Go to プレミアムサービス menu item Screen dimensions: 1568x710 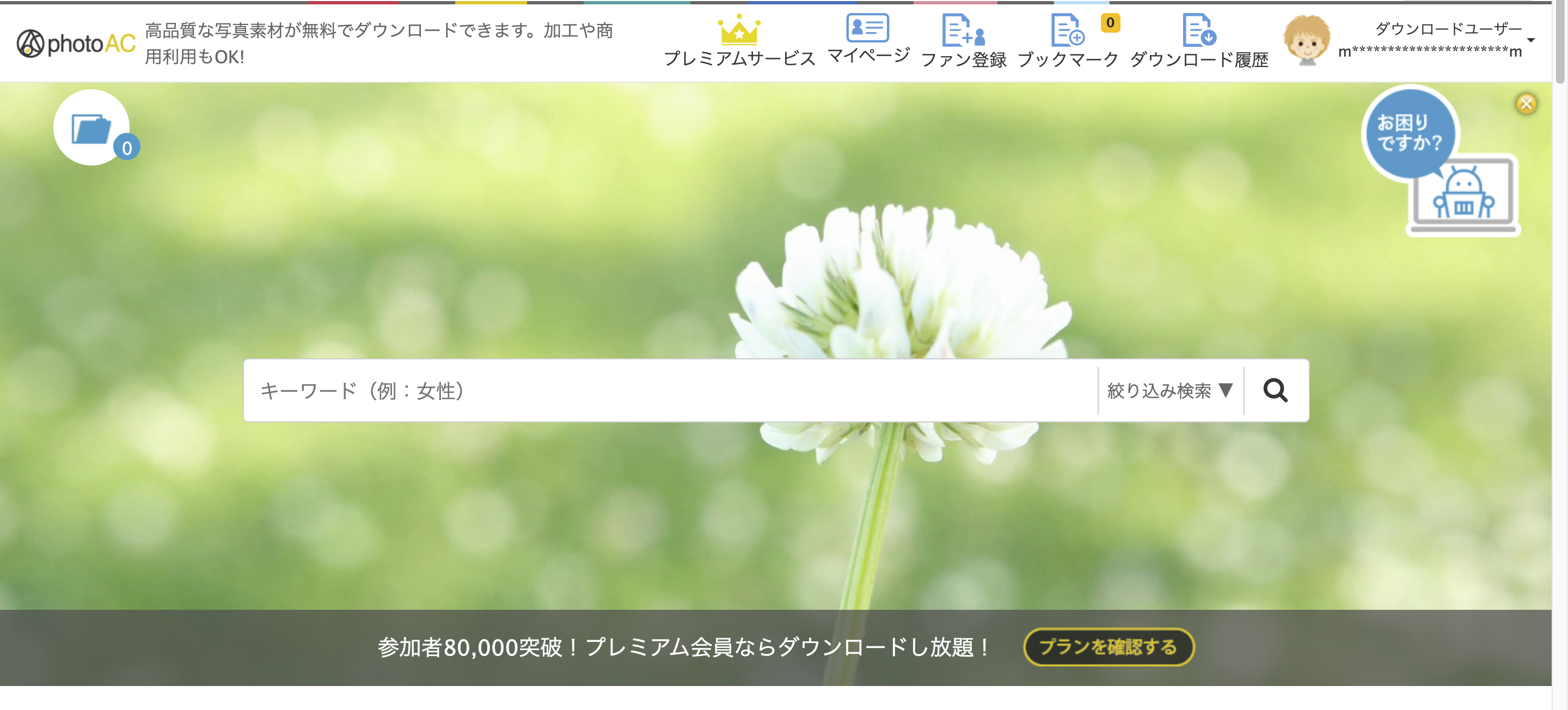click(x=739, y=58)
